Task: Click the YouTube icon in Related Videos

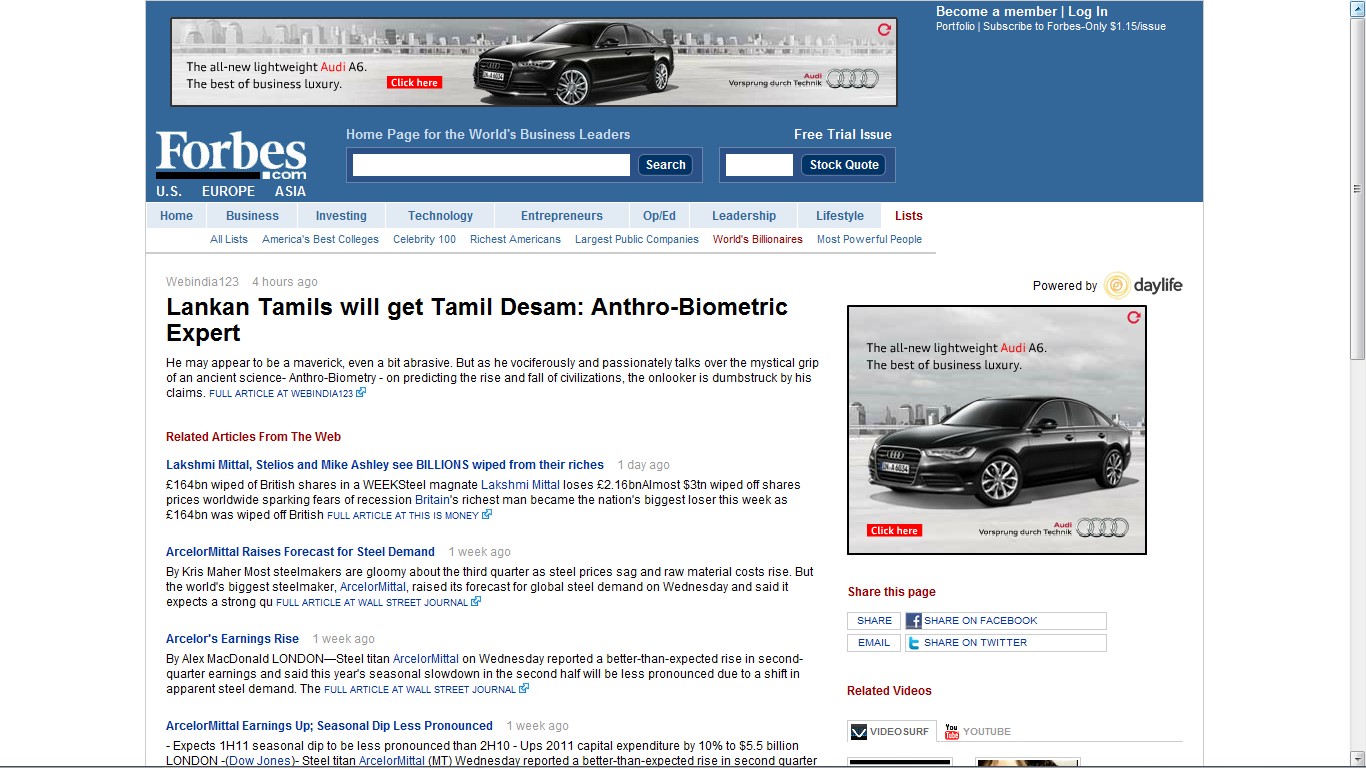Action: coord(951,732)
